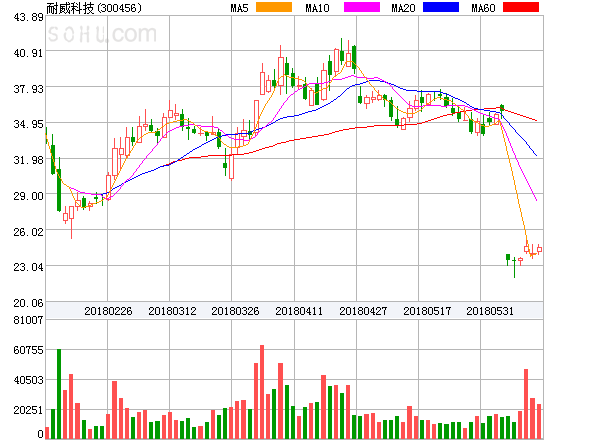Screen dimensions: 600x440
Task: Click the 31.98 price axis label
Action: pos(28,160)
